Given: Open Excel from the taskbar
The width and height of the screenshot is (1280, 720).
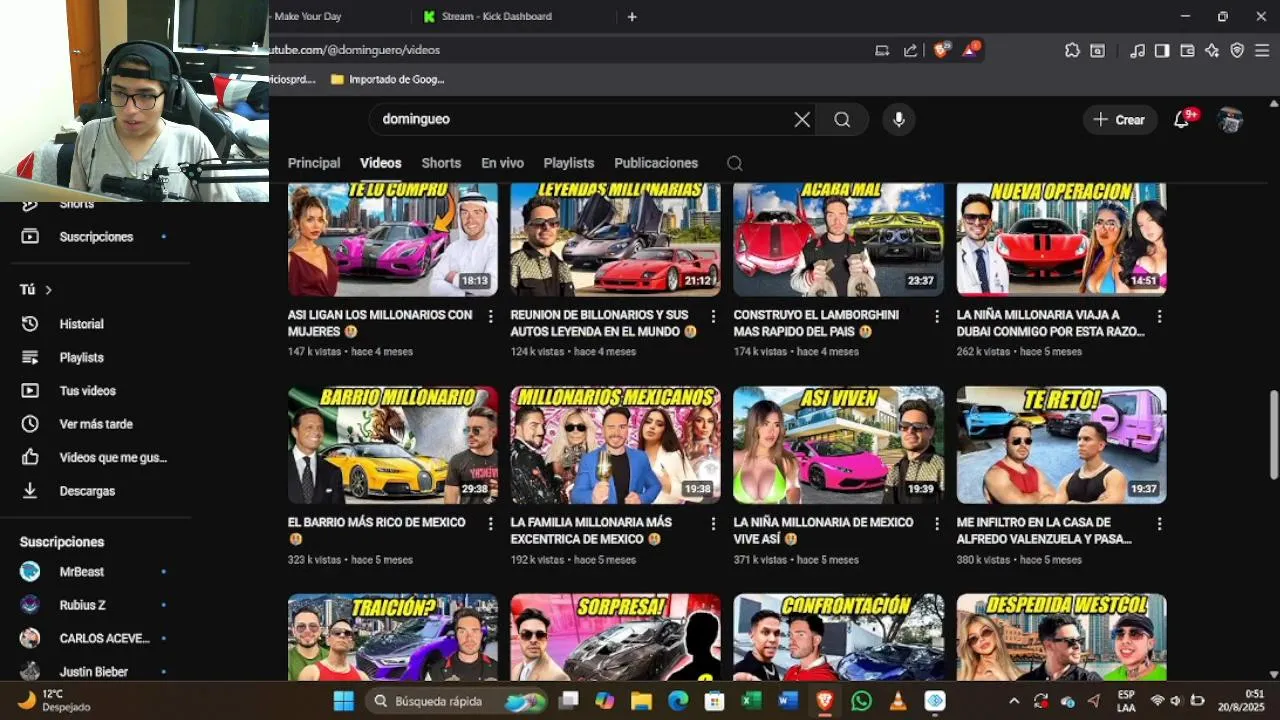Looking at the screenshot, I should point(751,701).
